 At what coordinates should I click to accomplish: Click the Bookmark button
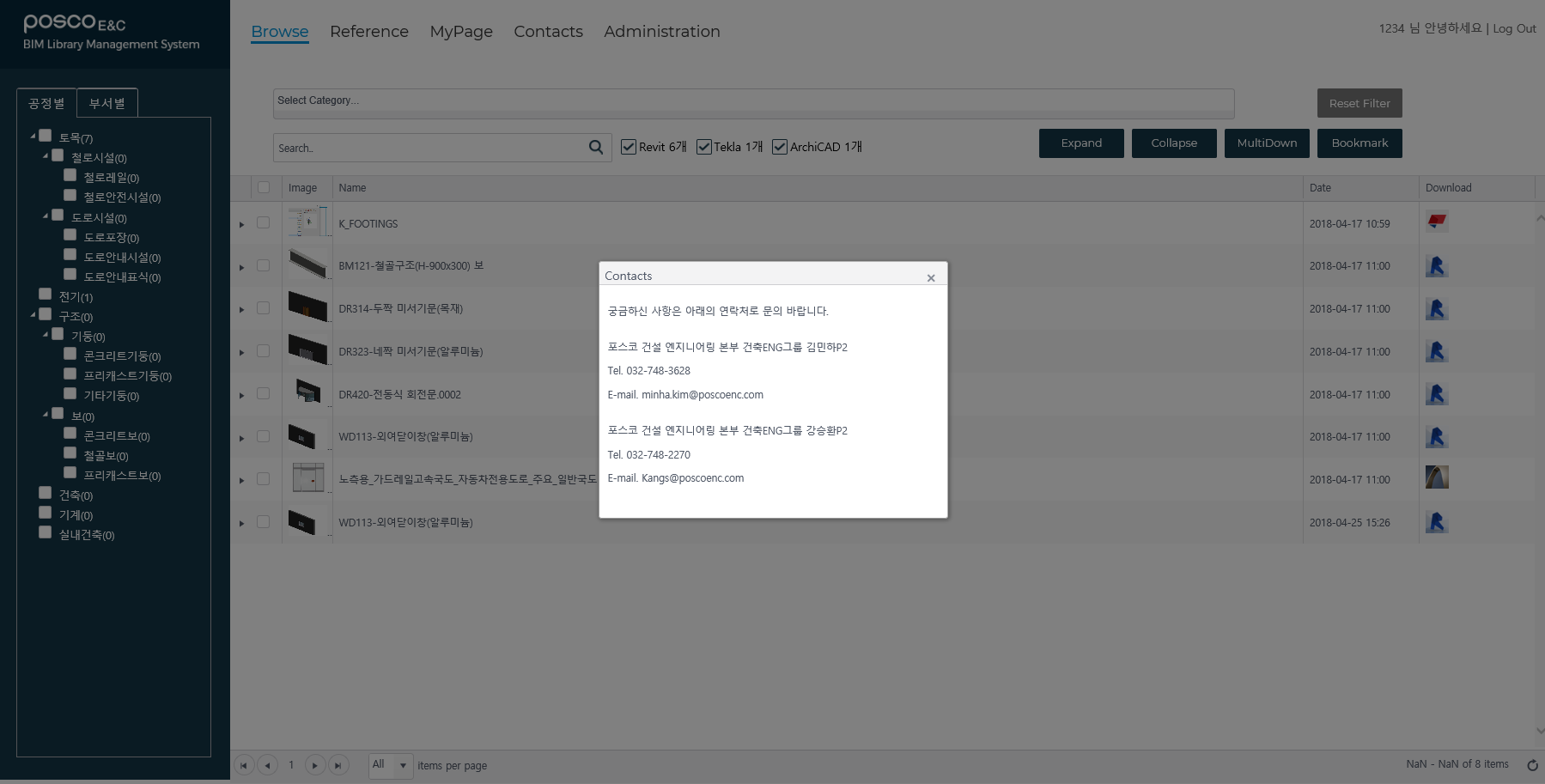1359,143
